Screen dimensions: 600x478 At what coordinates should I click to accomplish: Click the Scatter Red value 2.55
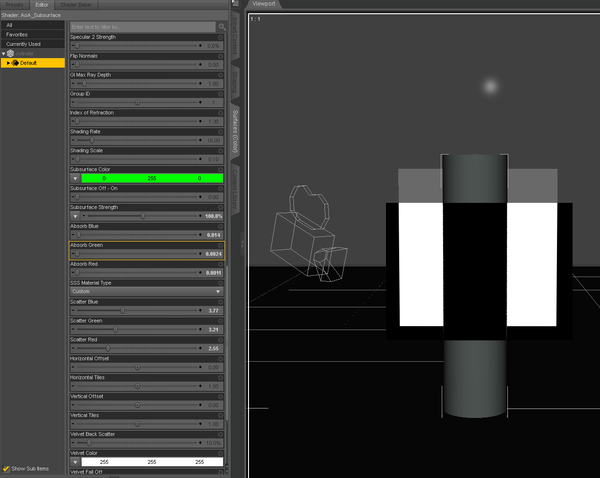click(x=214, y=349)
